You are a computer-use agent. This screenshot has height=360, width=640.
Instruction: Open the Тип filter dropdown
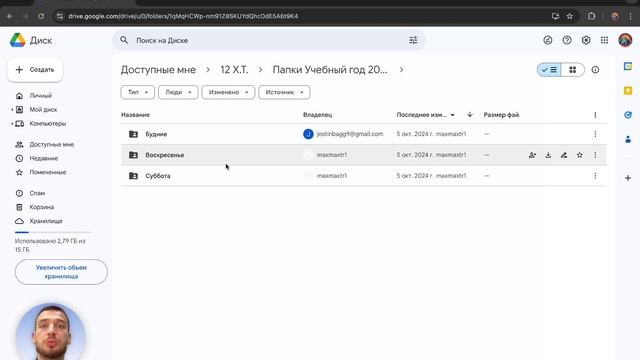(x=138, y=92)
